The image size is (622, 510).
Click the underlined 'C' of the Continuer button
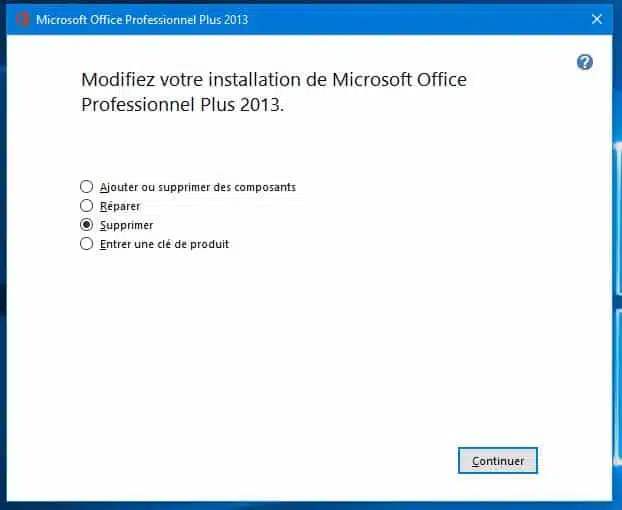point(476,461)
